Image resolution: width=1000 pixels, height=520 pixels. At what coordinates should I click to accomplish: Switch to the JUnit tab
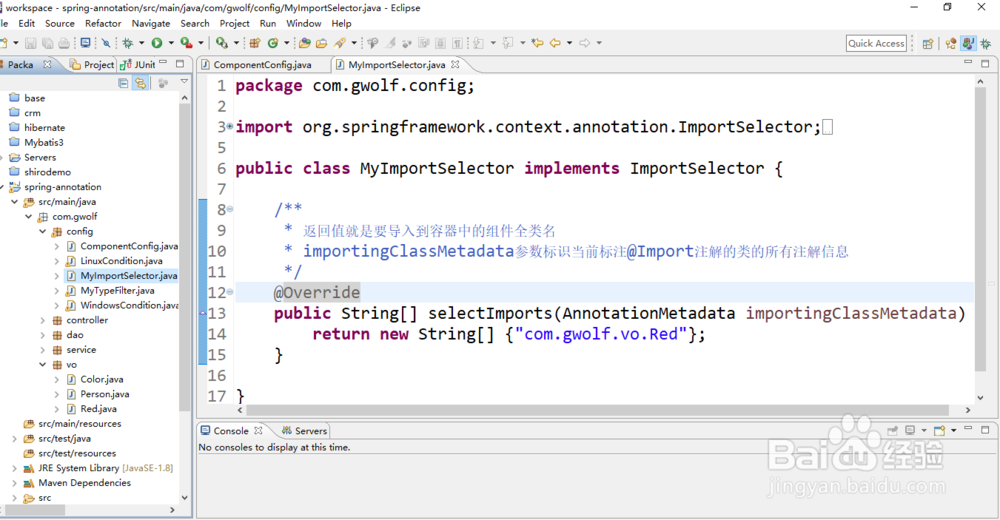pos(138,64)
